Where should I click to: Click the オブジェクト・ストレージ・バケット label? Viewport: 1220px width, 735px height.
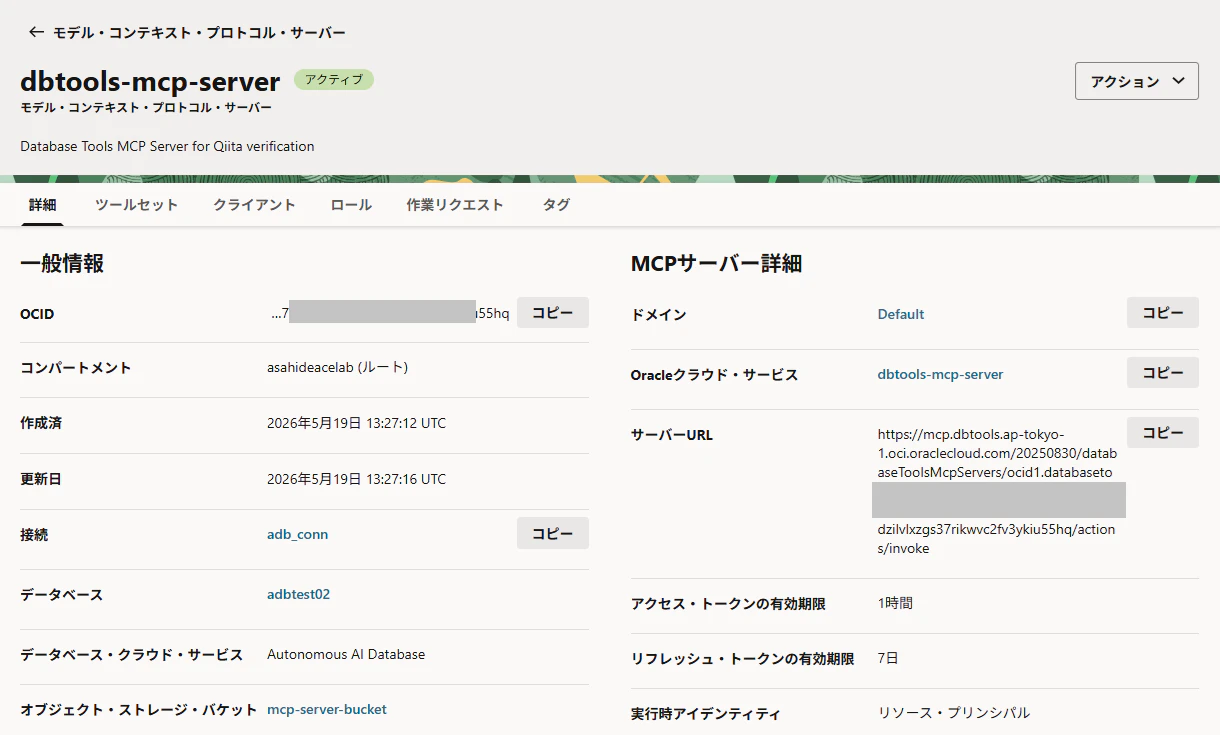point(139,710)
